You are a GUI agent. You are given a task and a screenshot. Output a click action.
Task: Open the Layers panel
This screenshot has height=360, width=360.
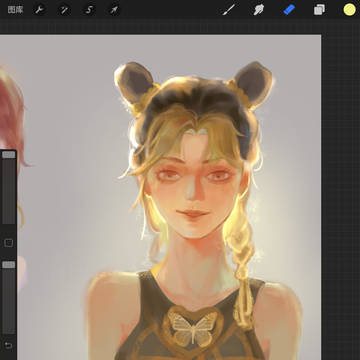point(319,10)
